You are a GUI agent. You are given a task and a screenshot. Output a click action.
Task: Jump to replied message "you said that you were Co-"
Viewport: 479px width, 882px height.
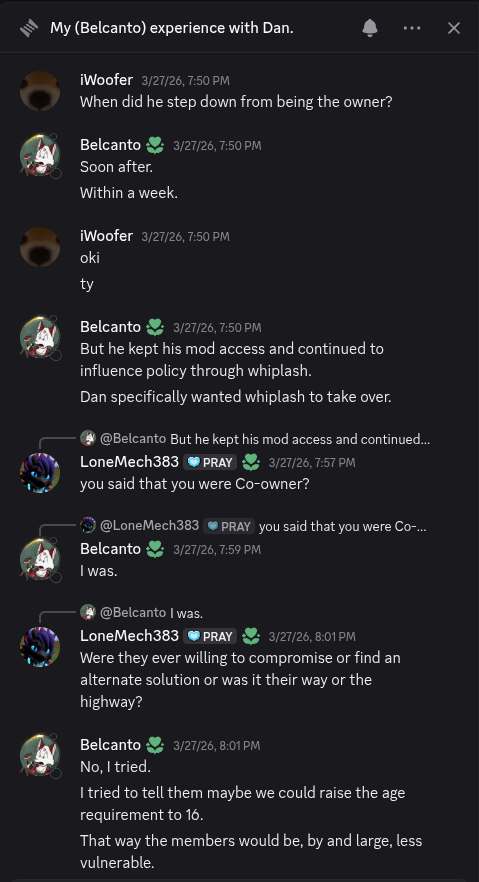click(343, 526)
